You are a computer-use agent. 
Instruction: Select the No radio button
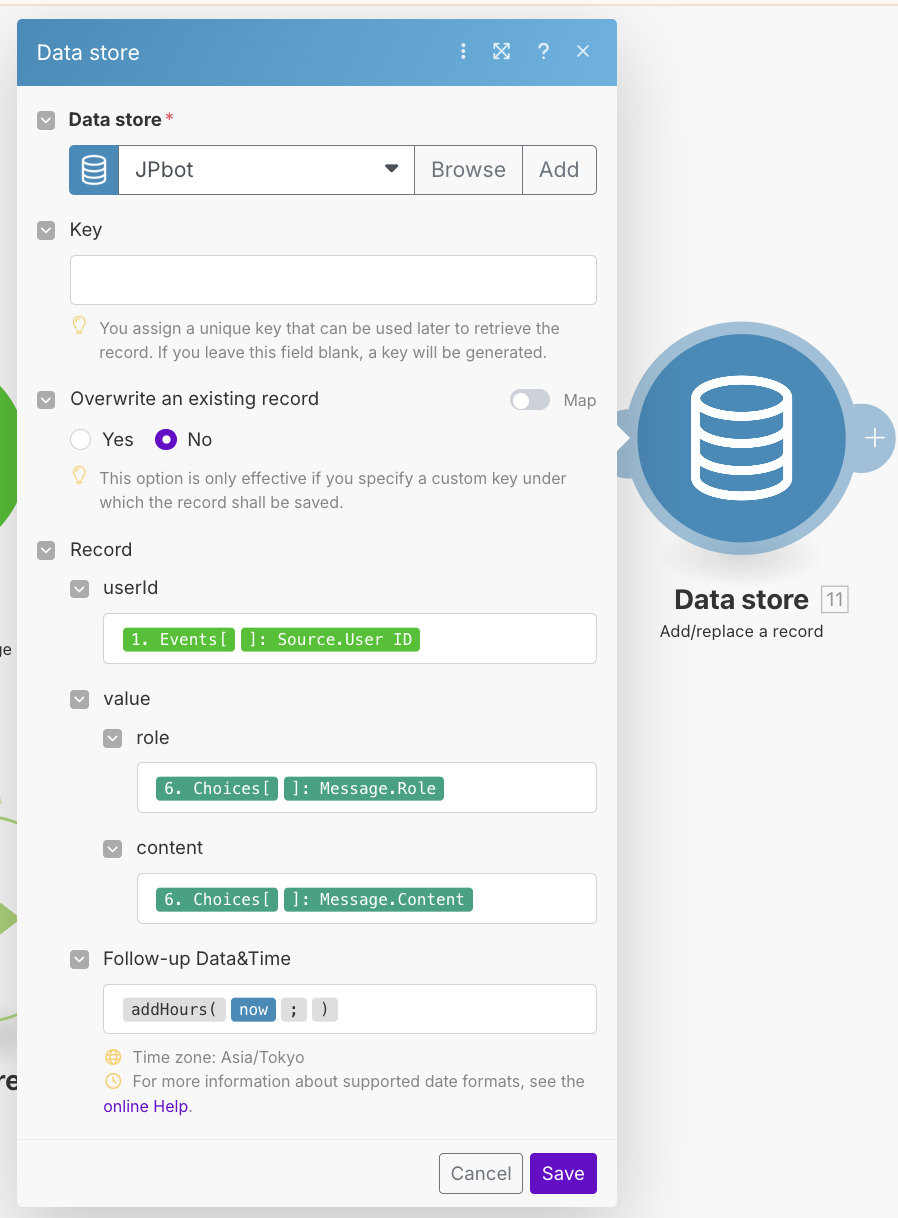coord(166,440)
